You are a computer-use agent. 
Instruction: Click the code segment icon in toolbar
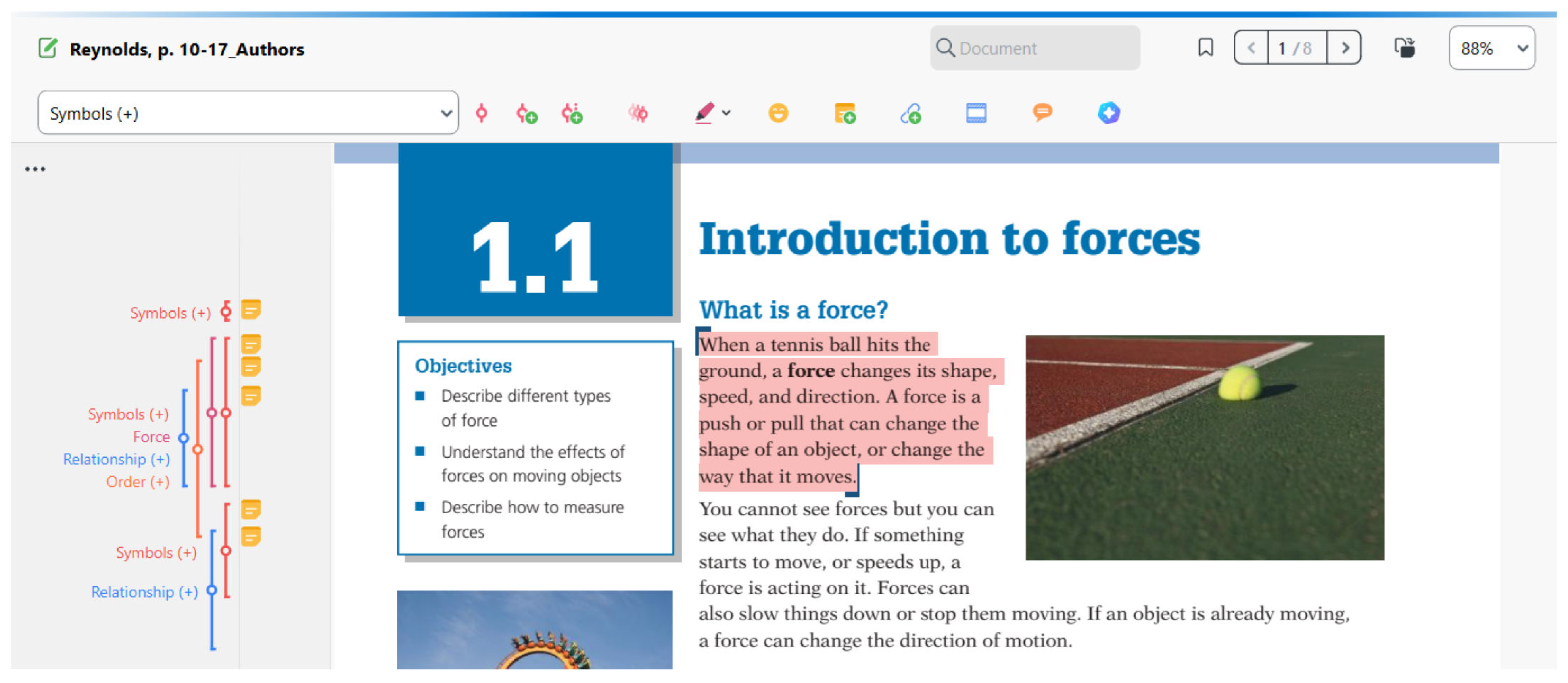pyautogui.click(x=481, y=113)
